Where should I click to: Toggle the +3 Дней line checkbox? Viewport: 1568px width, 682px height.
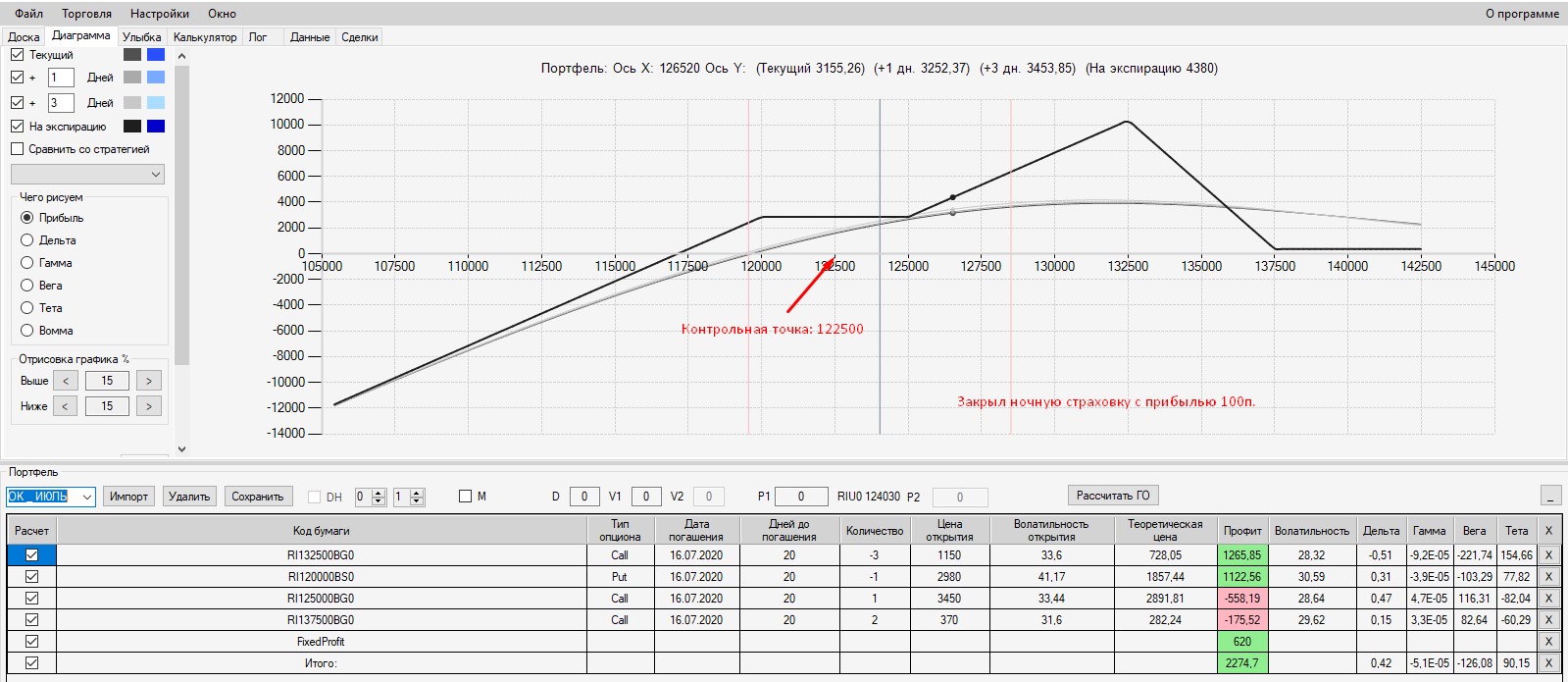point(17,103)
